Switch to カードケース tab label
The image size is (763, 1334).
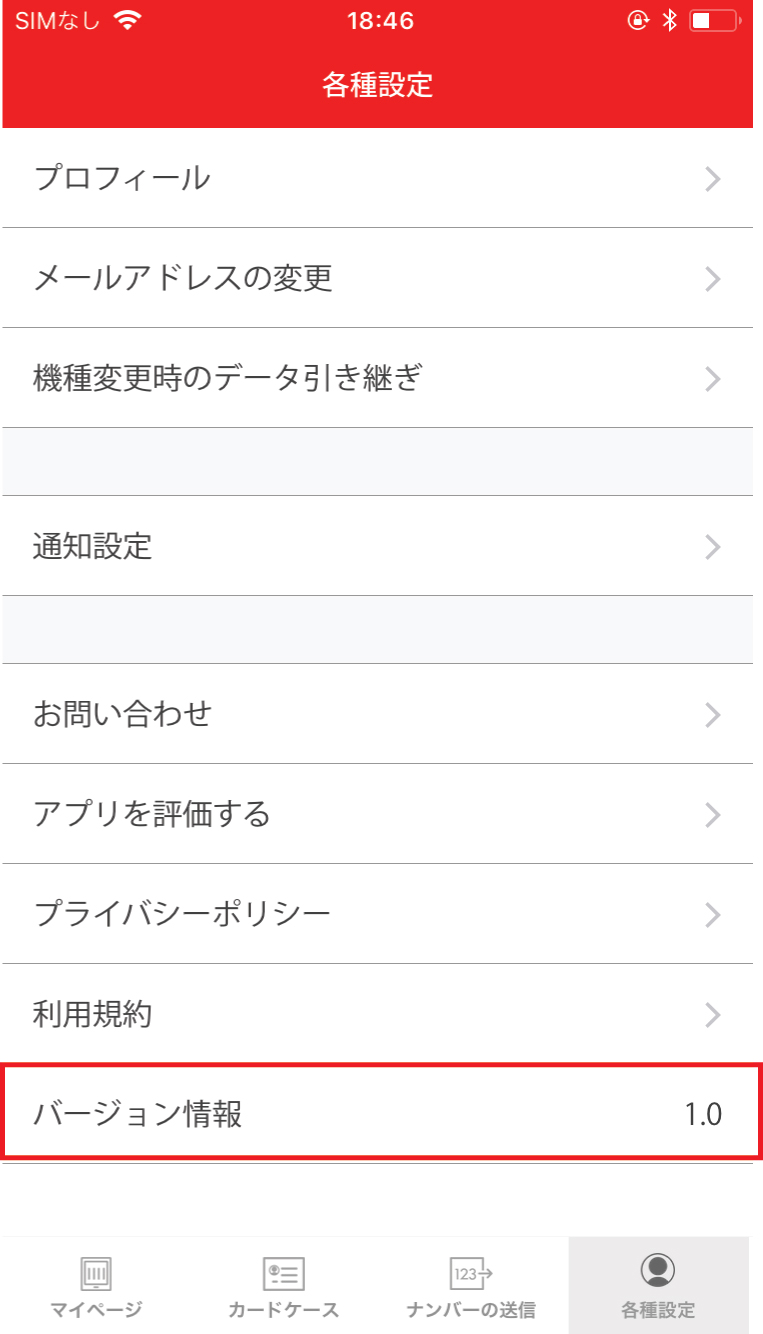[x=283, y=1310]
